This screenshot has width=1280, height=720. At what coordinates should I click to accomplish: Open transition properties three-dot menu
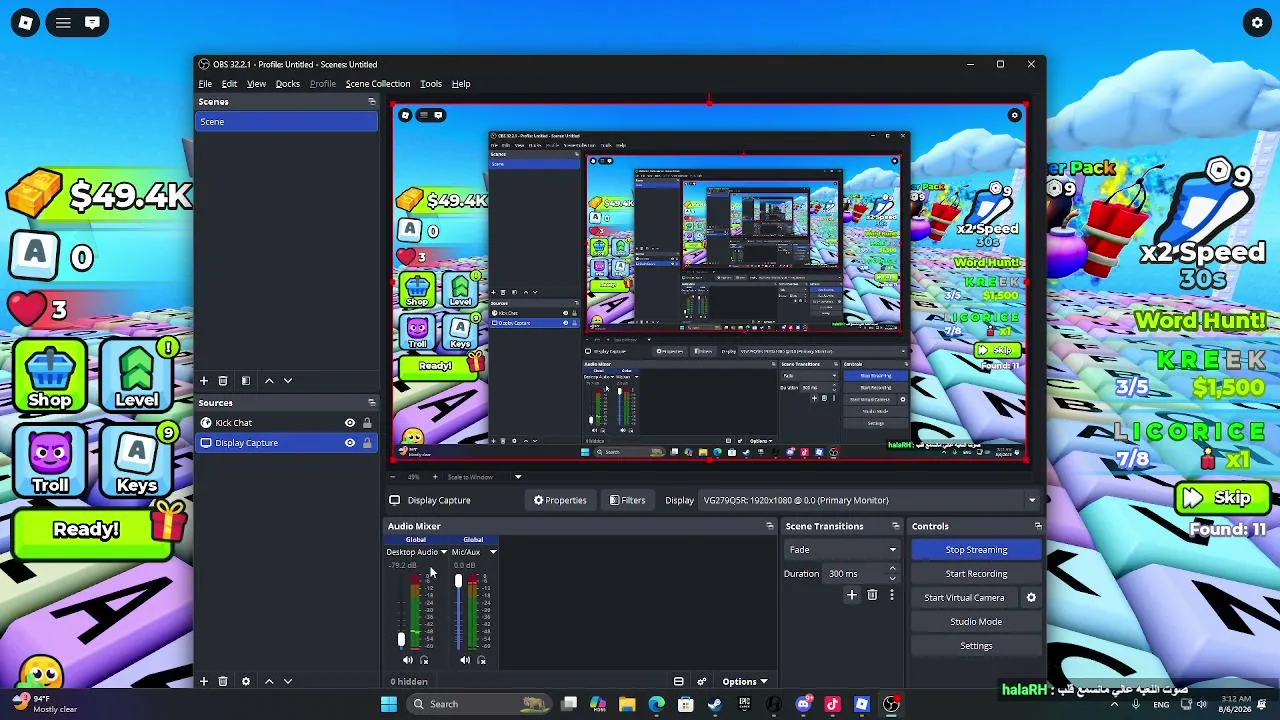pyautogui.click(x=892, y=595)
